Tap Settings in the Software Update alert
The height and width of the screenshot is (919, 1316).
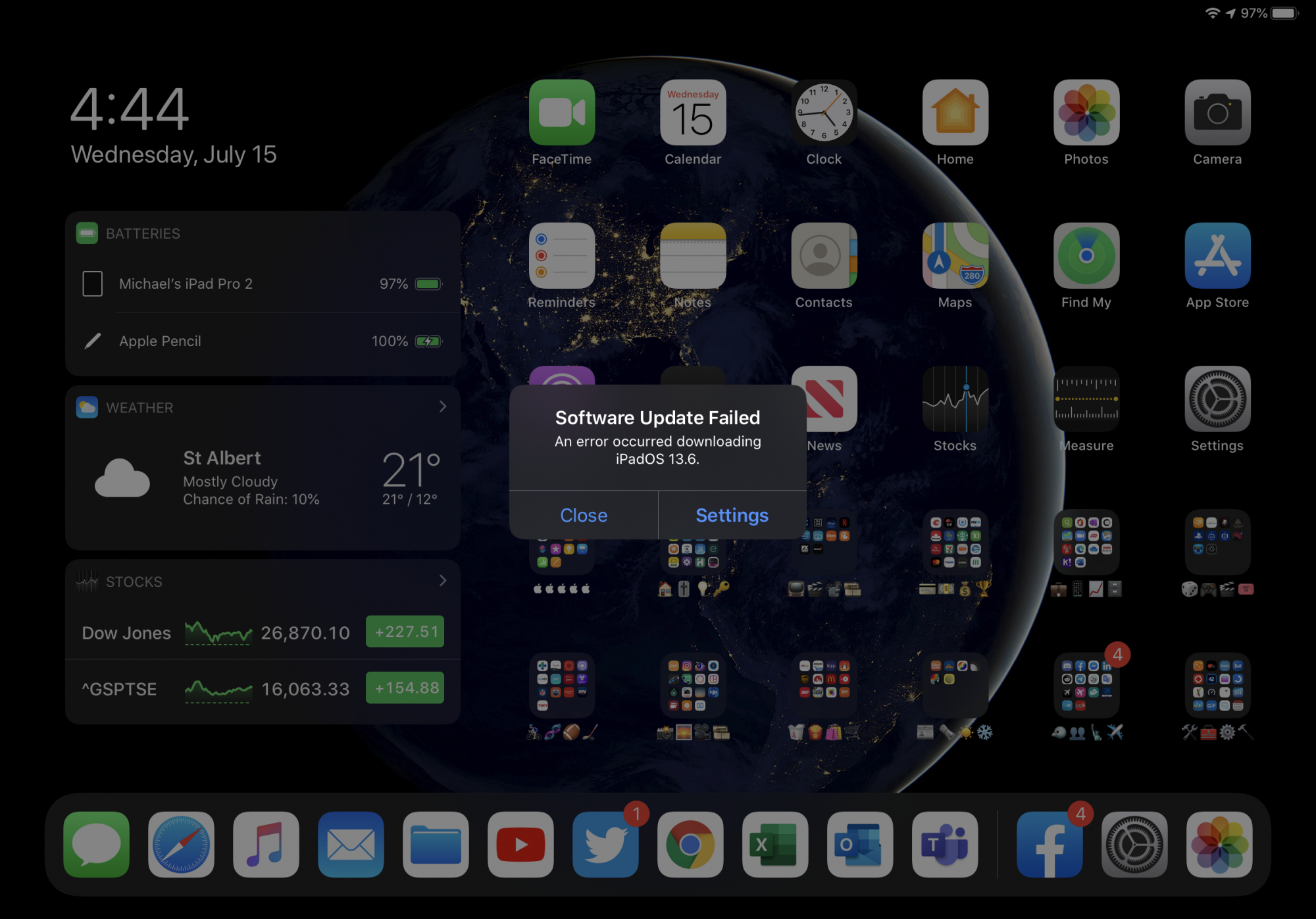(732, 515)
